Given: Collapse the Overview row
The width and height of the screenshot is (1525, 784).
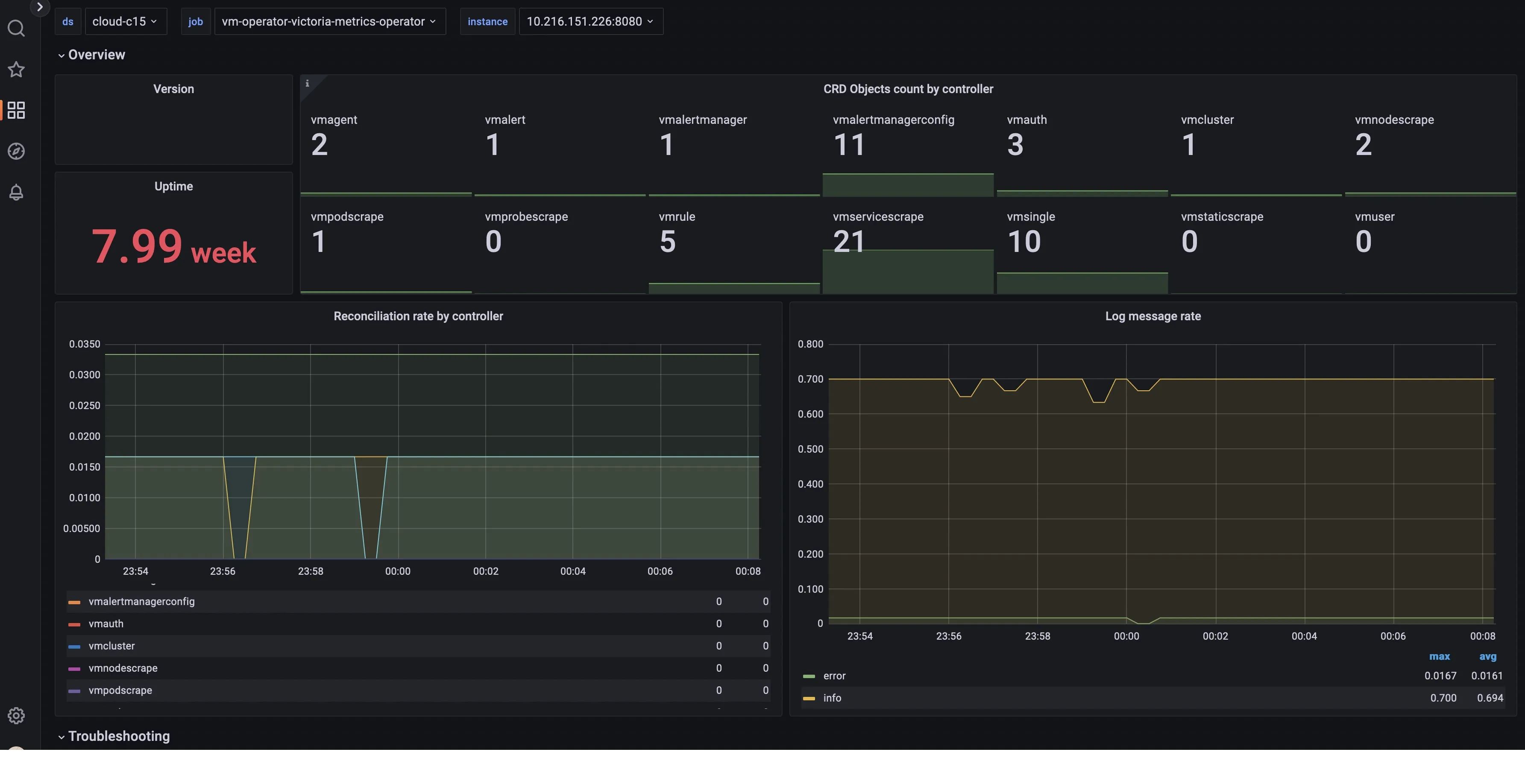Looking at the screenshot, I should click(x=96, y=55).
